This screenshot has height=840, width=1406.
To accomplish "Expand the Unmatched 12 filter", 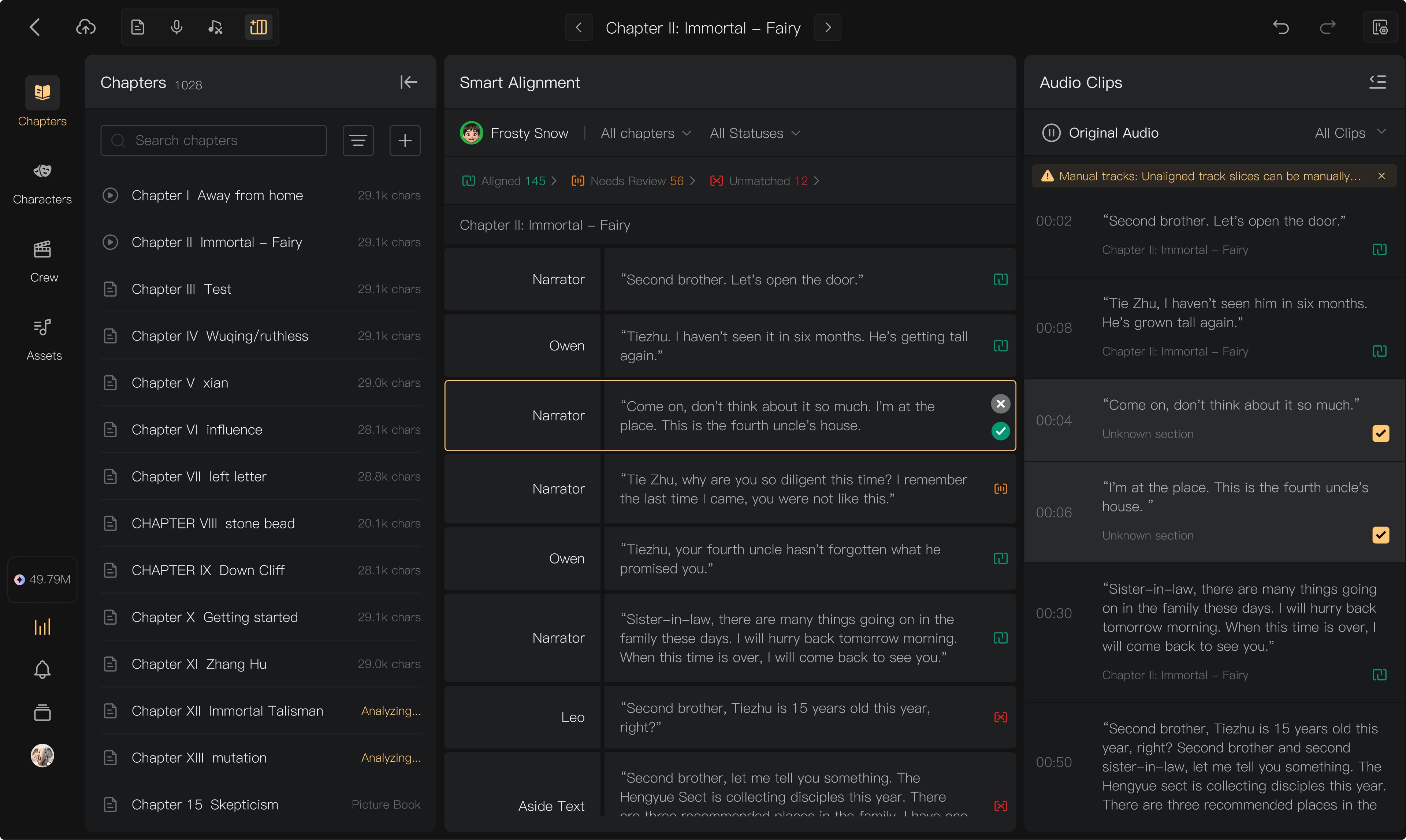I will click(x=764, y=181).
